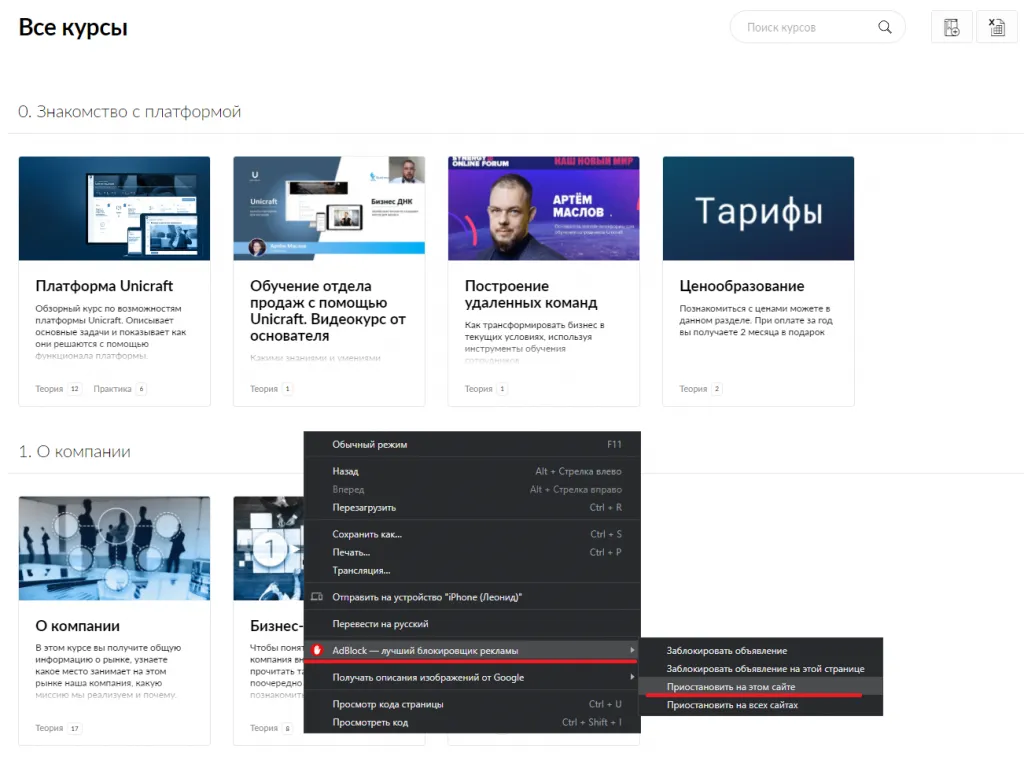
Task: Click the send-to-device icon in context menu
Action: click(317, 596)
